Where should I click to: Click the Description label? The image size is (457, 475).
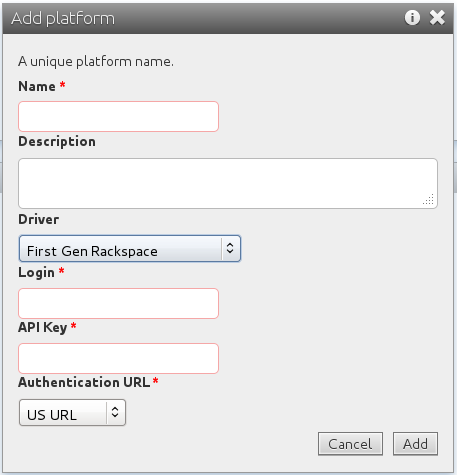tap(57, 141)
